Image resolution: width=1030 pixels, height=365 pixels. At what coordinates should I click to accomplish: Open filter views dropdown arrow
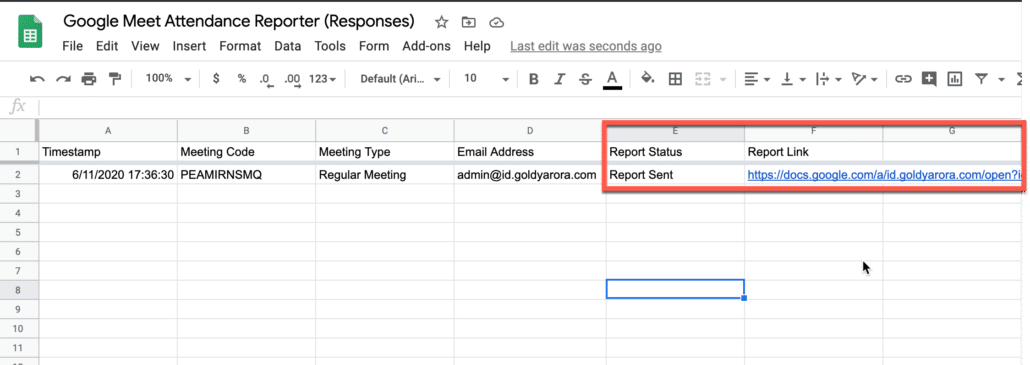pyautogui.click(x=1001, y=79)
